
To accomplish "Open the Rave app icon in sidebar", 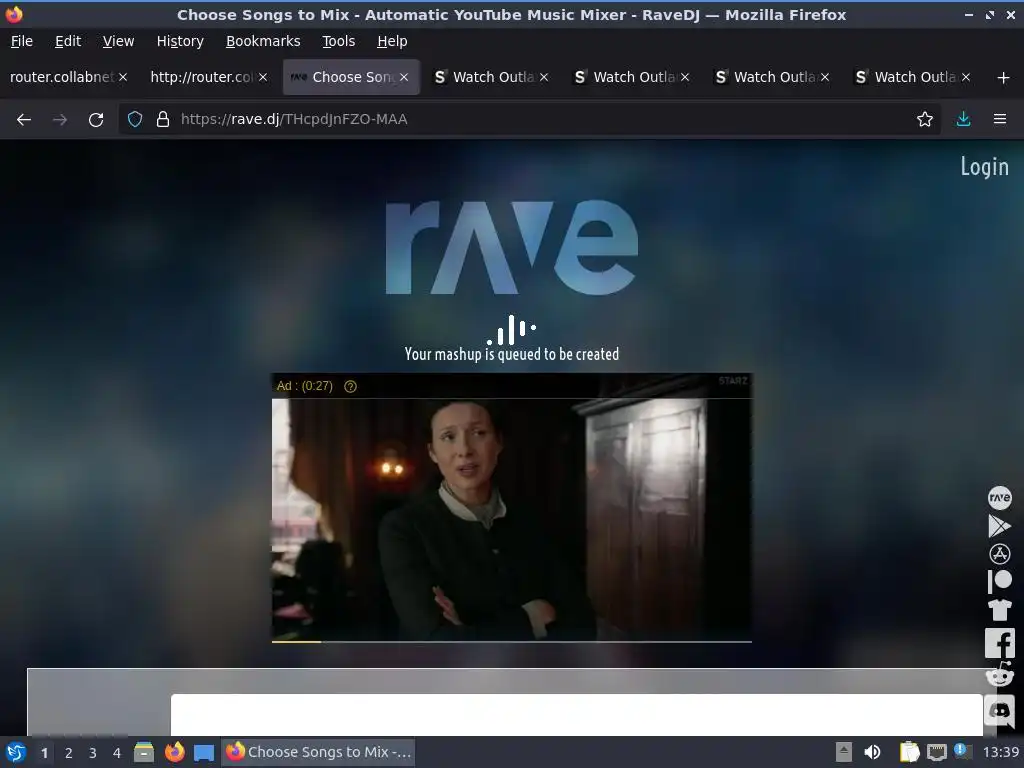I will pos(999,498).
